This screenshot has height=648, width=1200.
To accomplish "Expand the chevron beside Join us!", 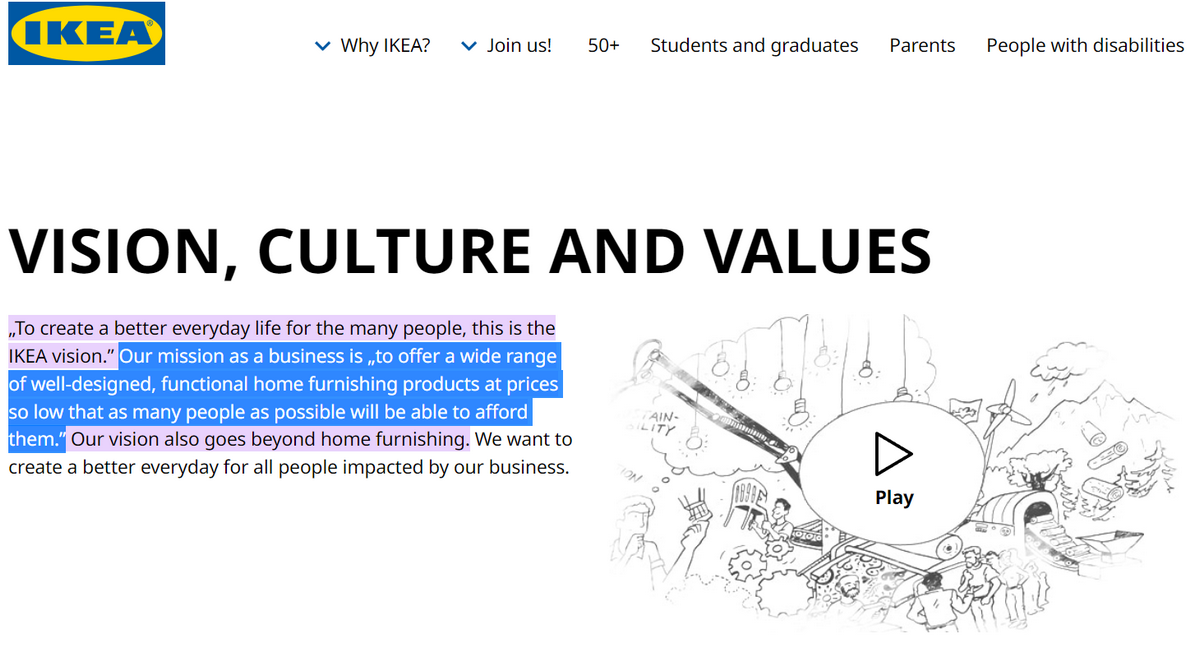I will point(469,46).
